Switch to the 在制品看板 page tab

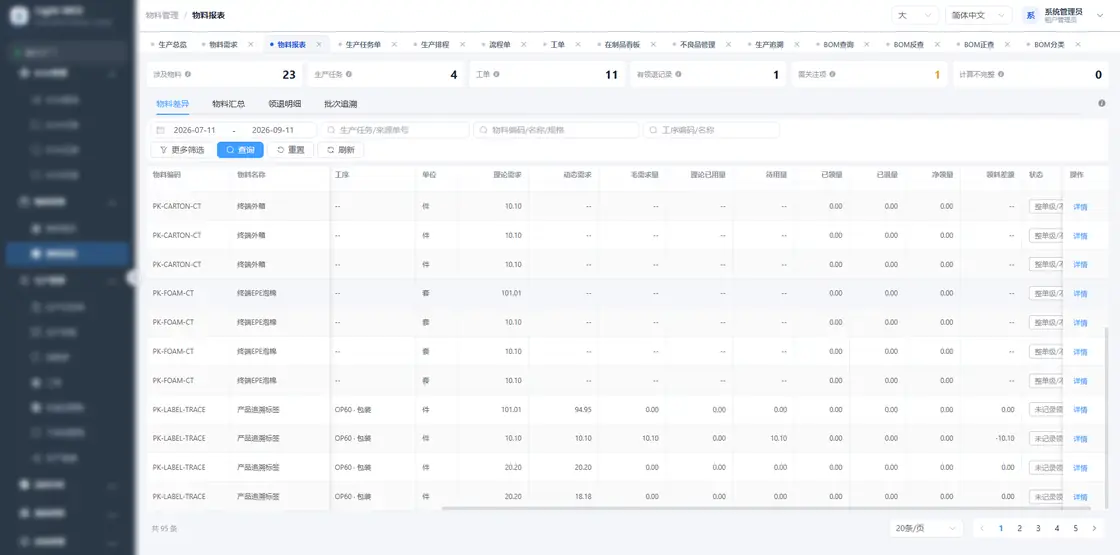tap(622, 44)
